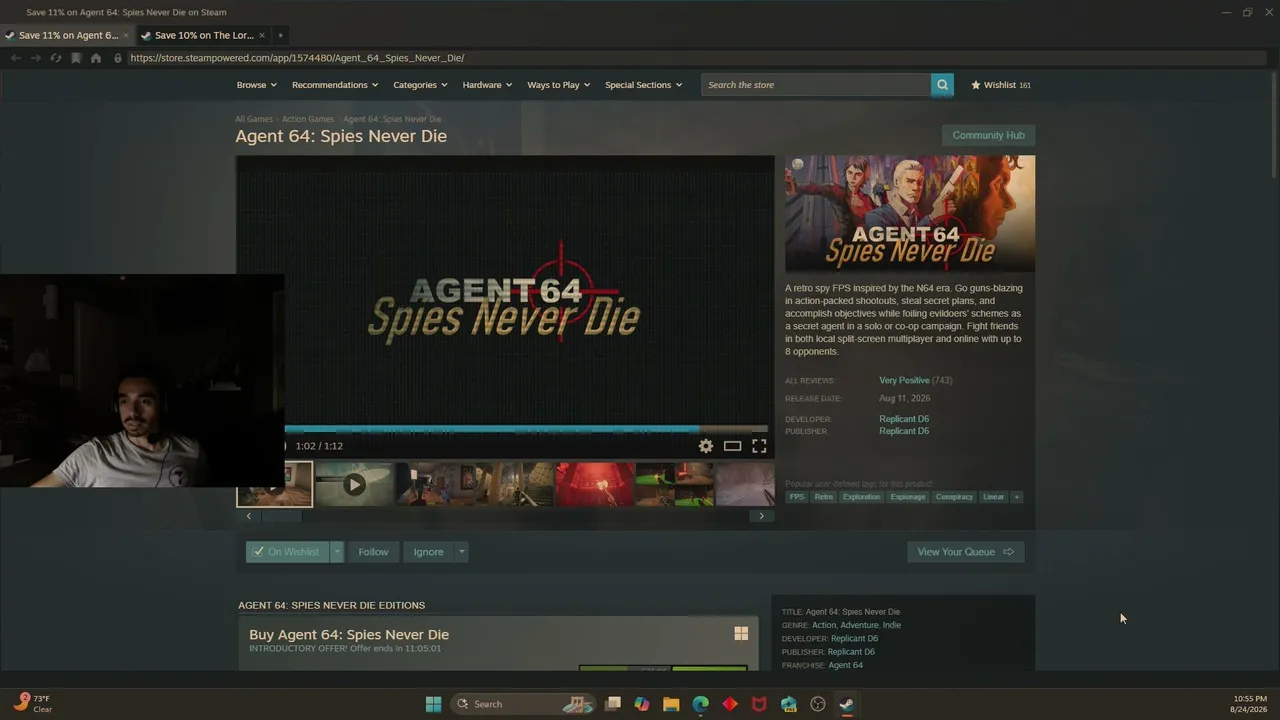1280x720 pixels.
Task: Close the 'Save 11% on Agent 6...' tab
Action: tap(126, 35)
